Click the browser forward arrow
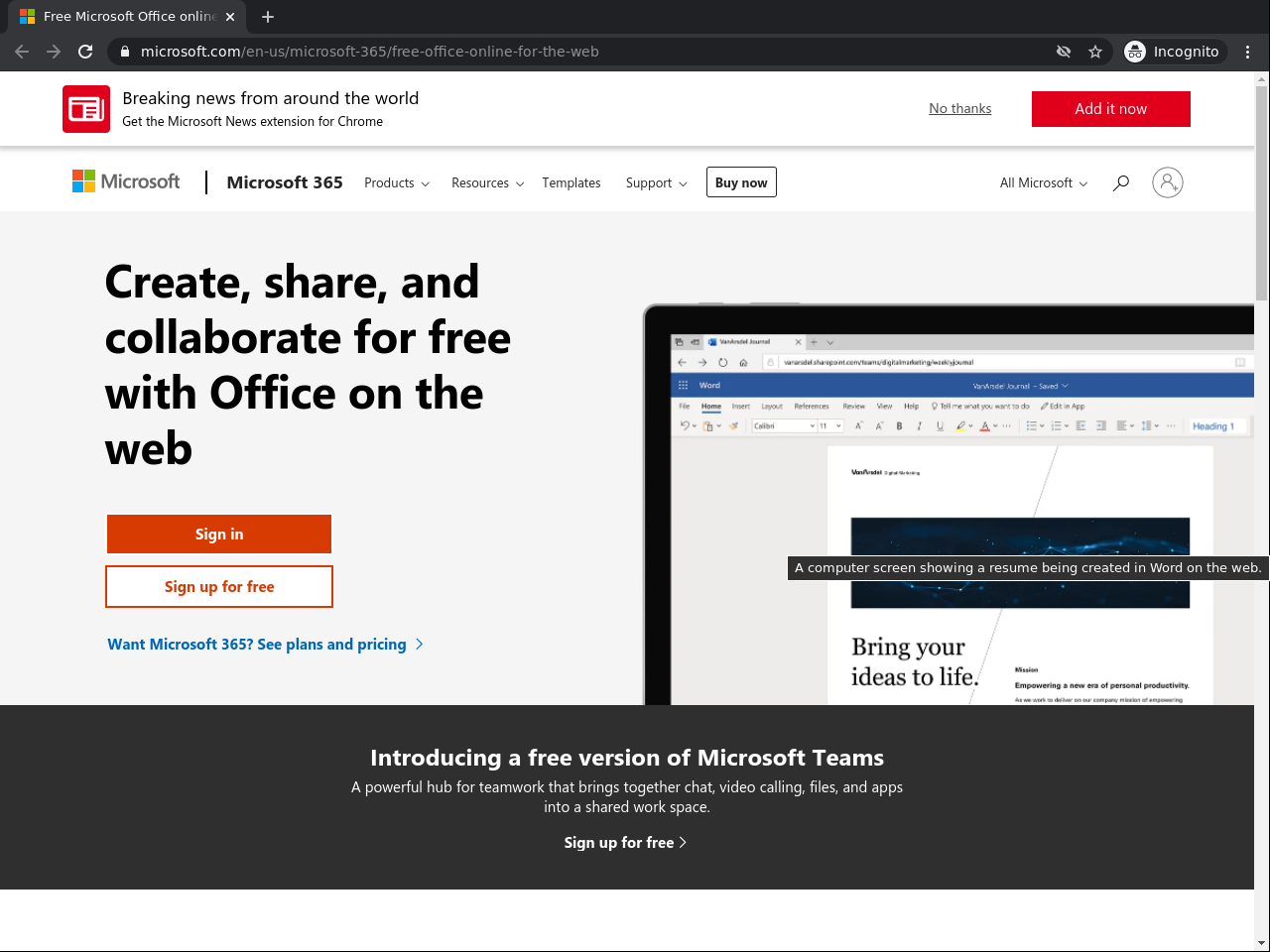1270x952 pixels. [x=54, y=52]
